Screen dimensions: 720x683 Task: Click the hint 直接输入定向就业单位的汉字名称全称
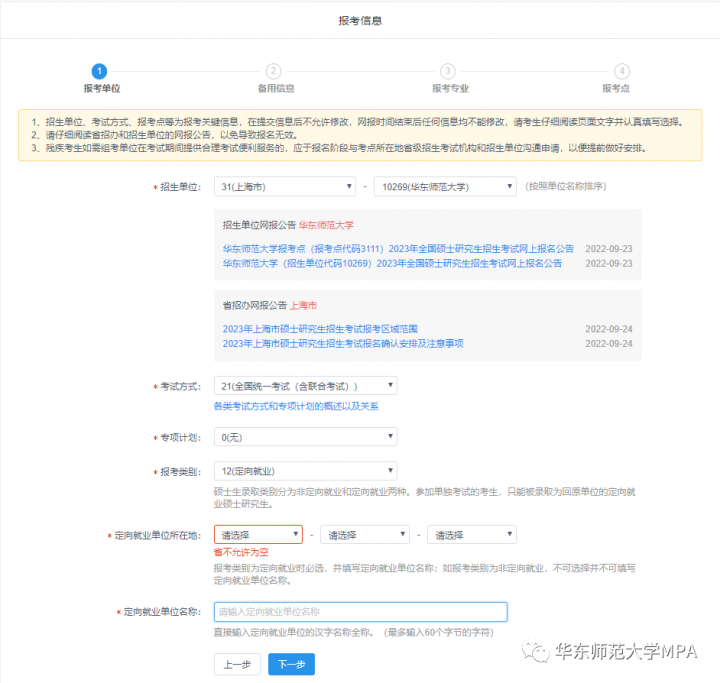pyautogui.click(x=294, y=632)
